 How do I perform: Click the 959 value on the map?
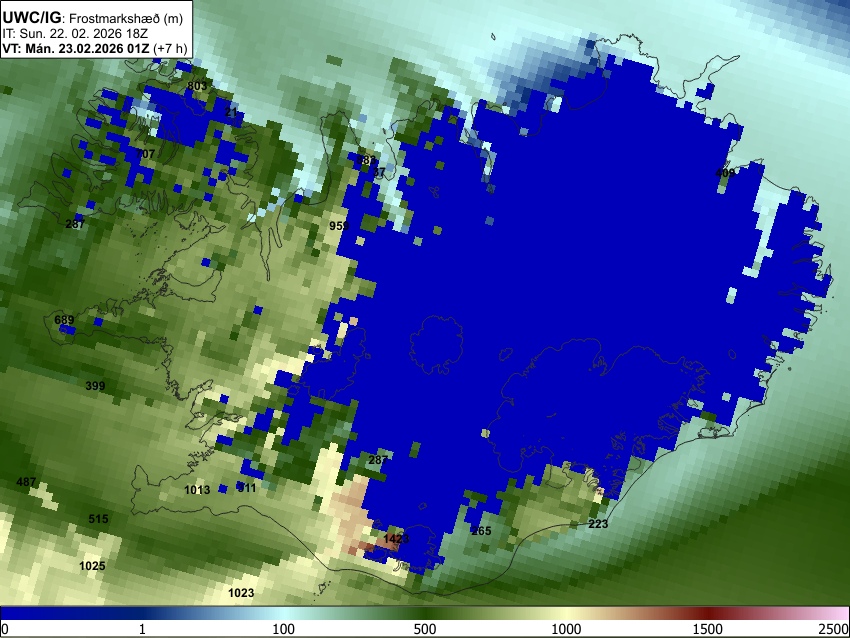[339, 225]
